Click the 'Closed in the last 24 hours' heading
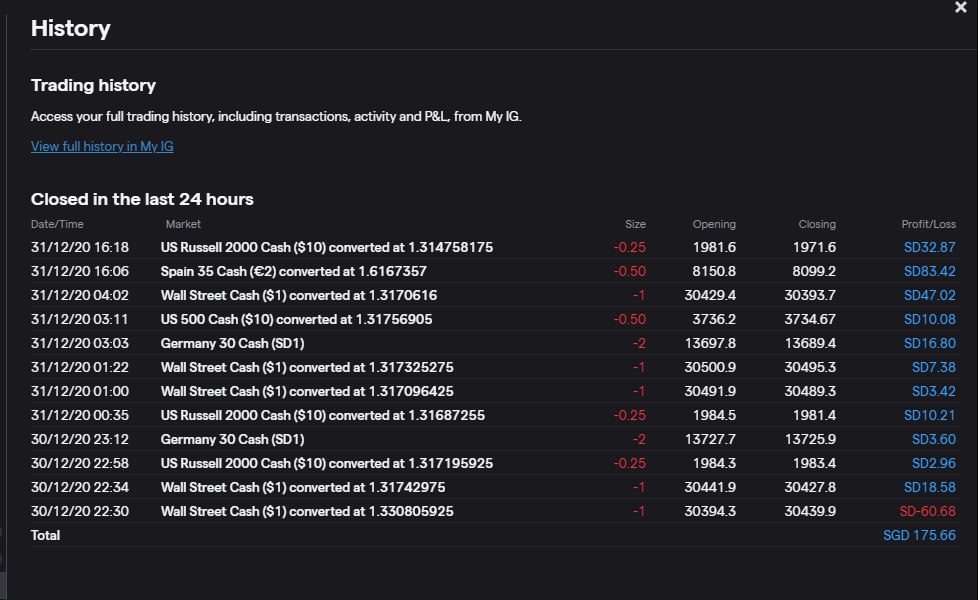This screenshot has width=980, height=600. coord(142,199)
